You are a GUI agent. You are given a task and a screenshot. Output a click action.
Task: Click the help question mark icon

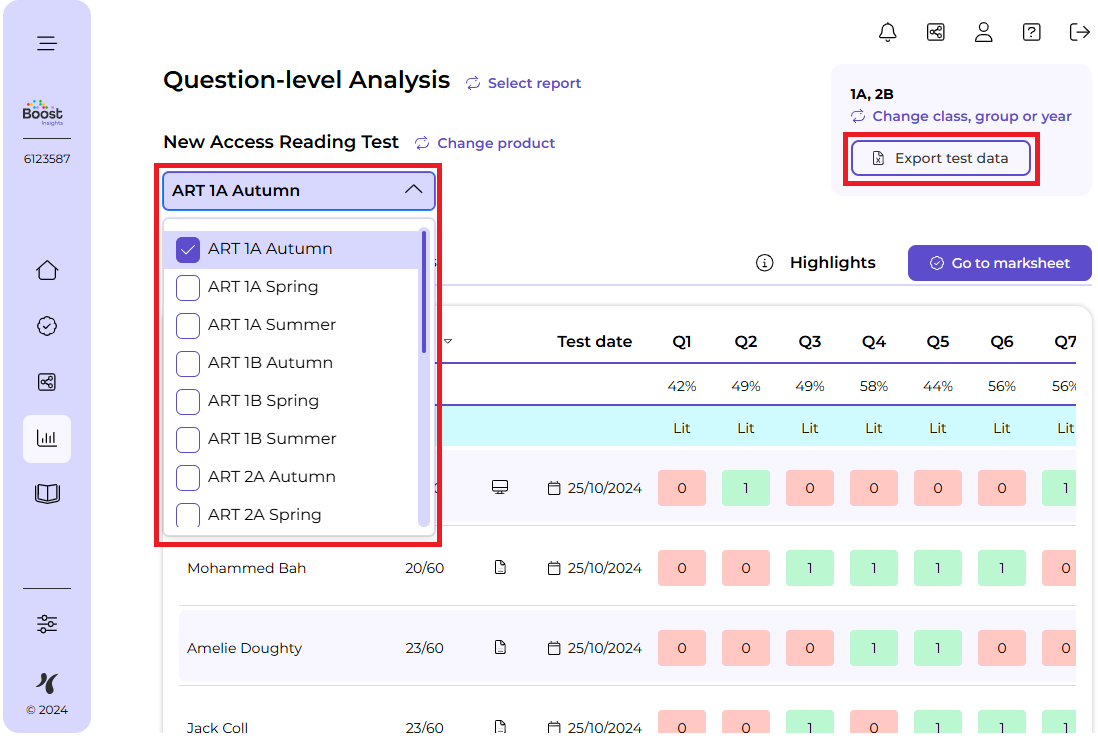click(x=1031, y=32)
